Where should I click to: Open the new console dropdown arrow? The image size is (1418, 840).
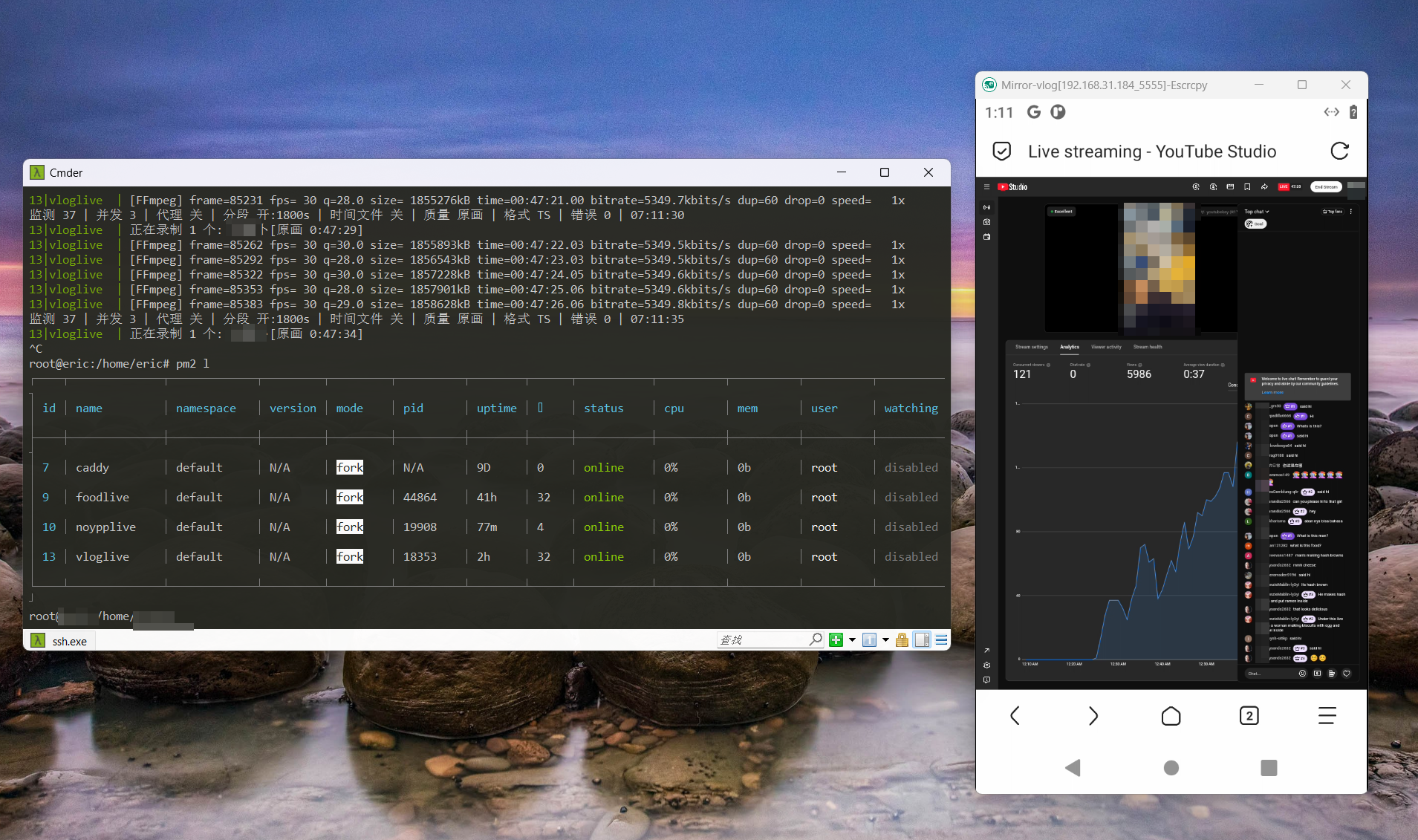click(x=852, y=640)
